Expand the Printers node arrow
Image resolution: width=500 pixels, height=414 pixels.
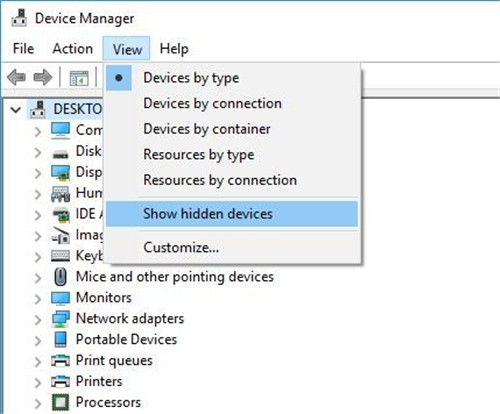point(38,382)
